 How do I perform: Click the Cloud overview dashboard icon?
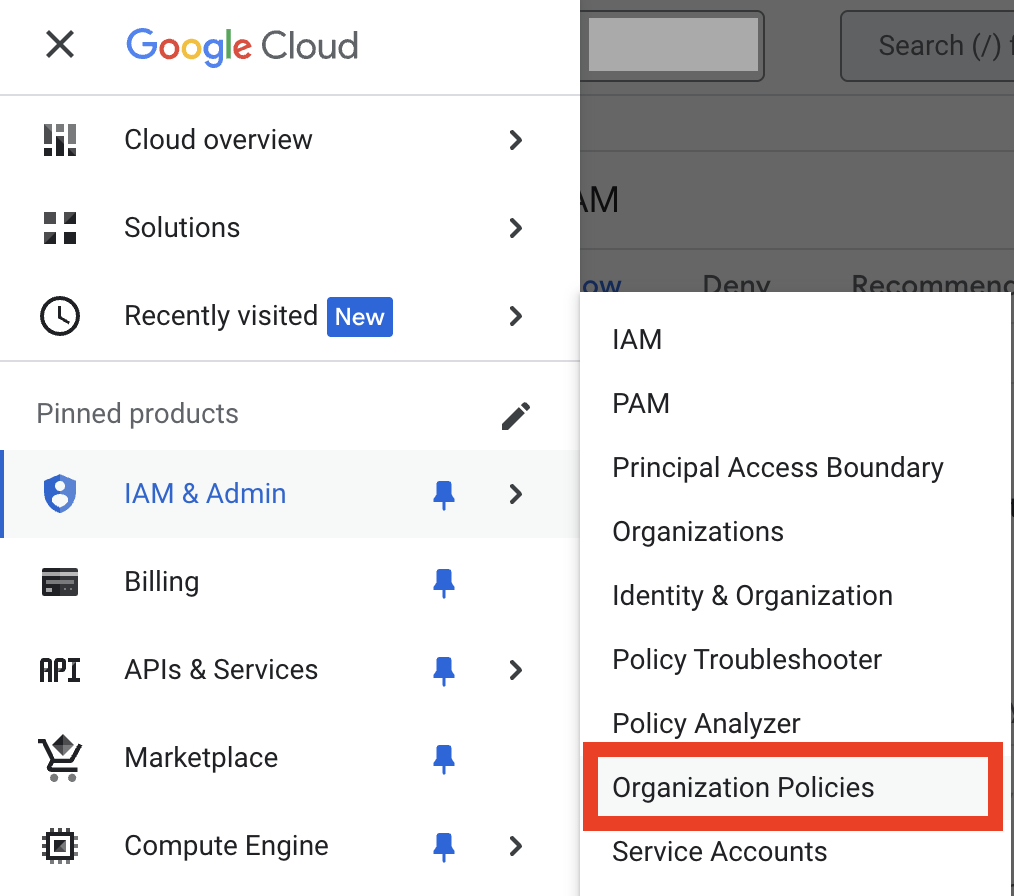59,140
